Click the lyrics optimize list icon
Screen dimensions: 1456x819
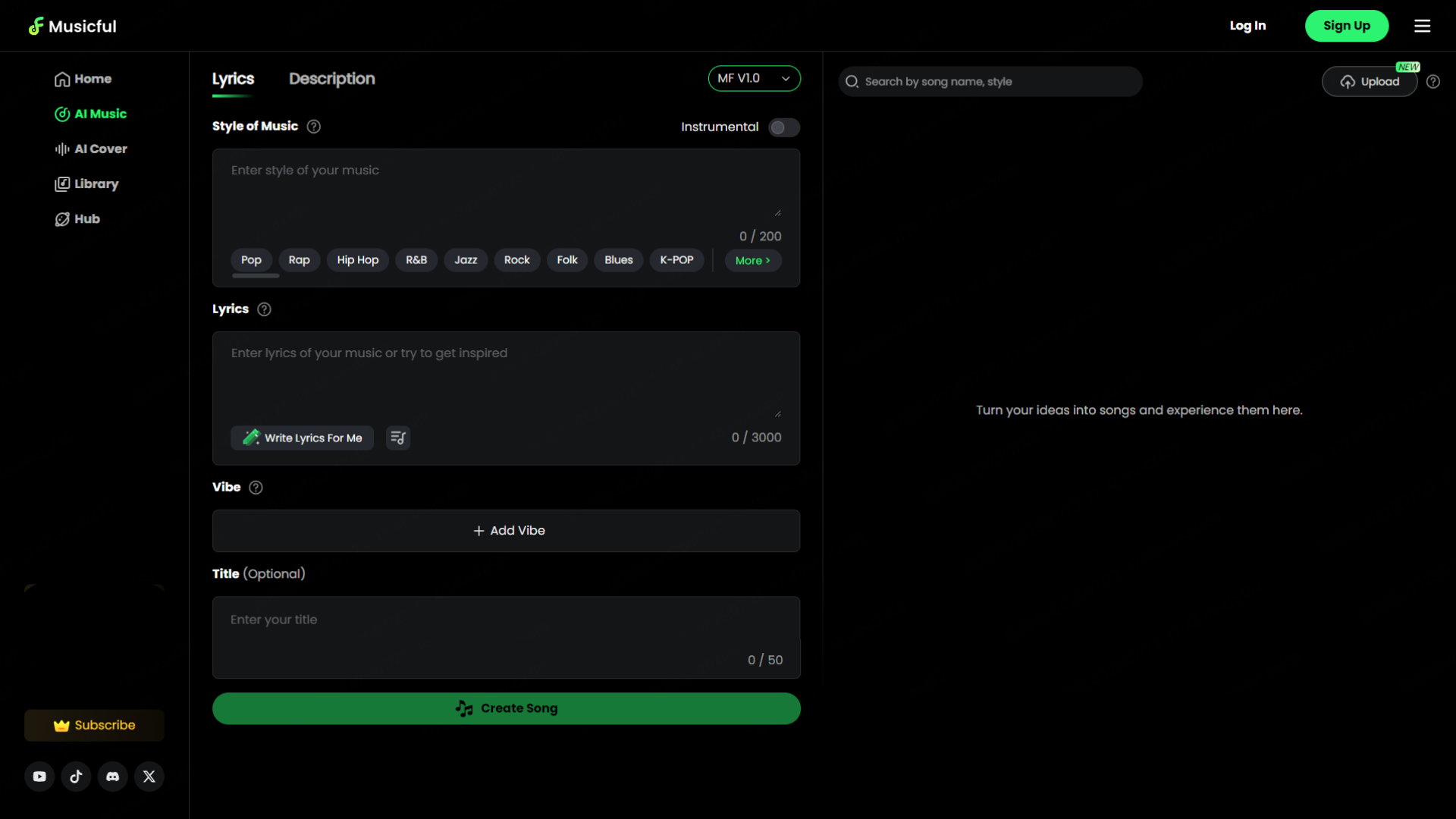point(398,438)
